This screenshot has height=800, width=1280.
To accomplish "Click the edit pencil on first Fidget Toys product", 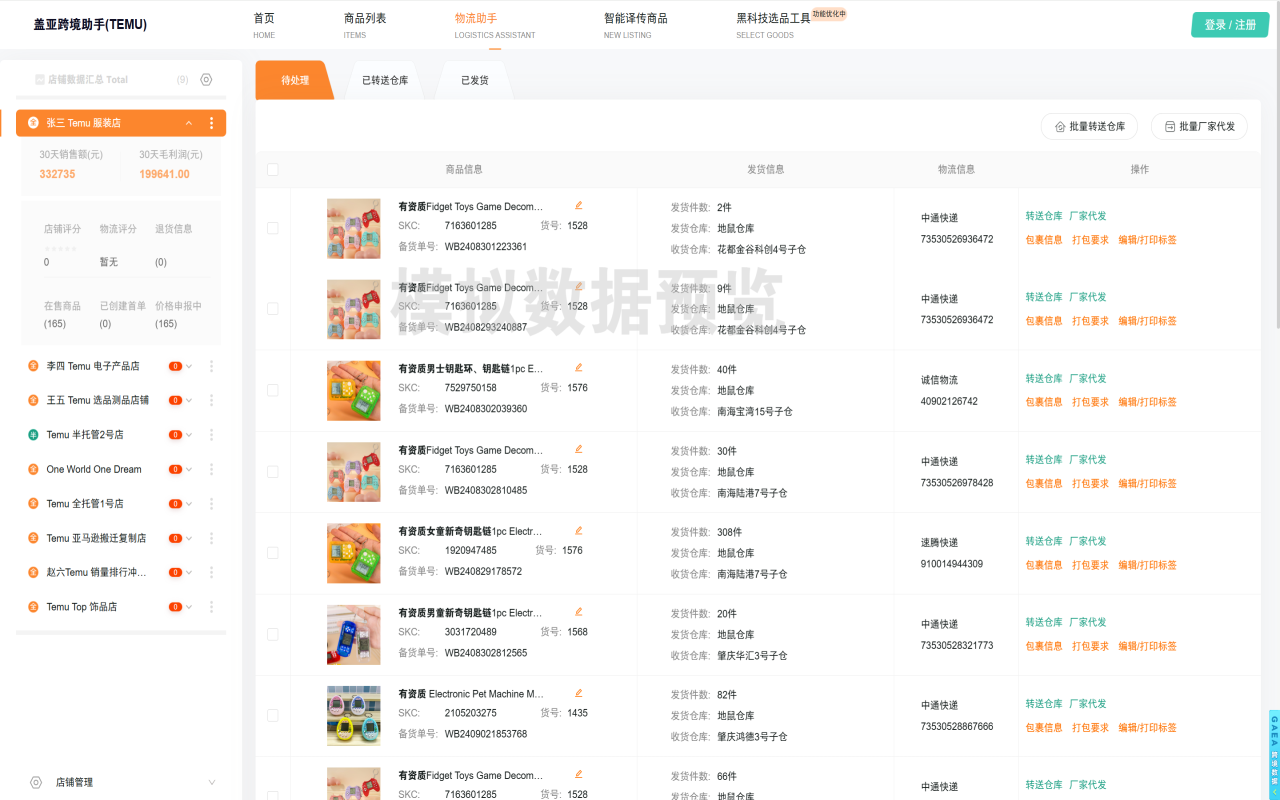I will pyautogui.click(x=578, y=203).
